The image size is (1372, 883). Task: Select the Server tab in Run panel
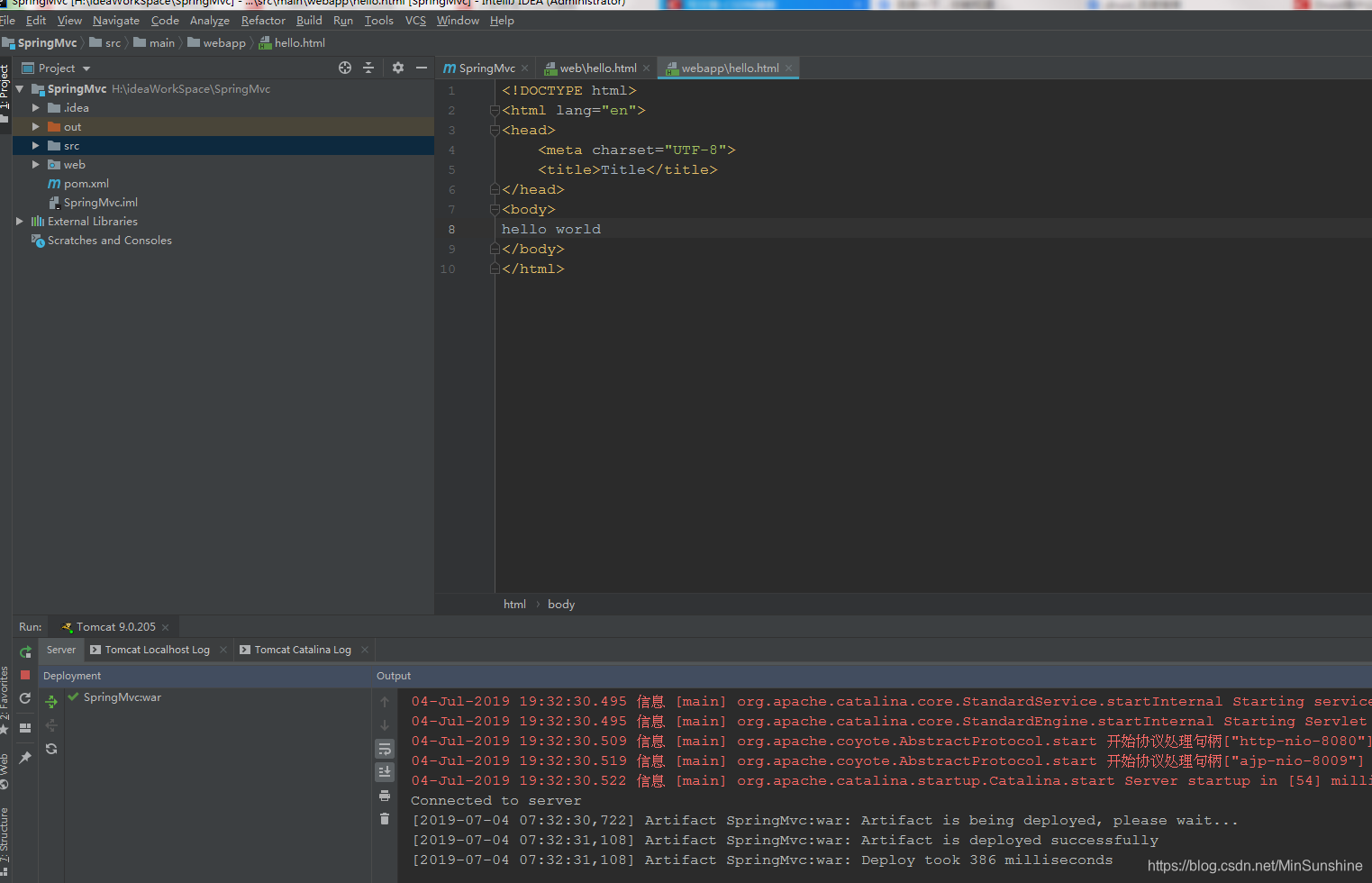click(61, 650)
